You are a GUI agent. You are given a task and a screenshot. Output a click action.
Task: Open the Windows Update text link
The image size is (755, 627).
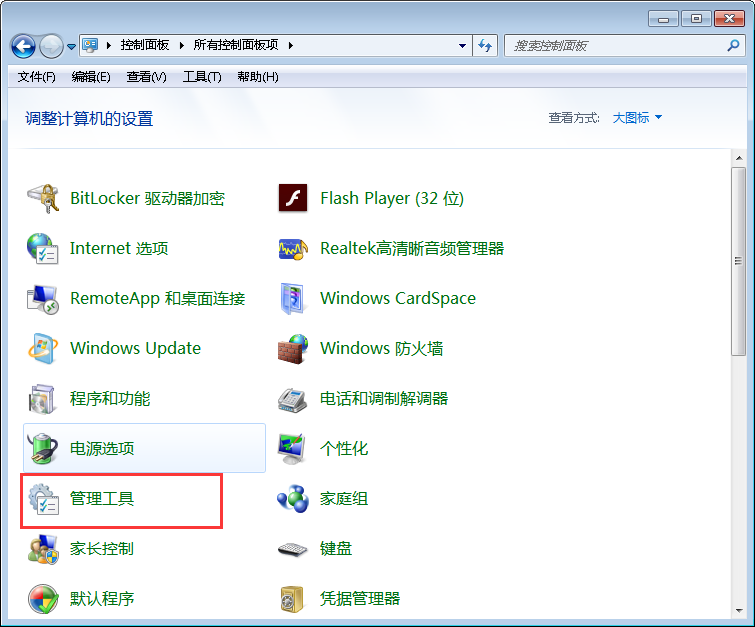coord(135,349)
